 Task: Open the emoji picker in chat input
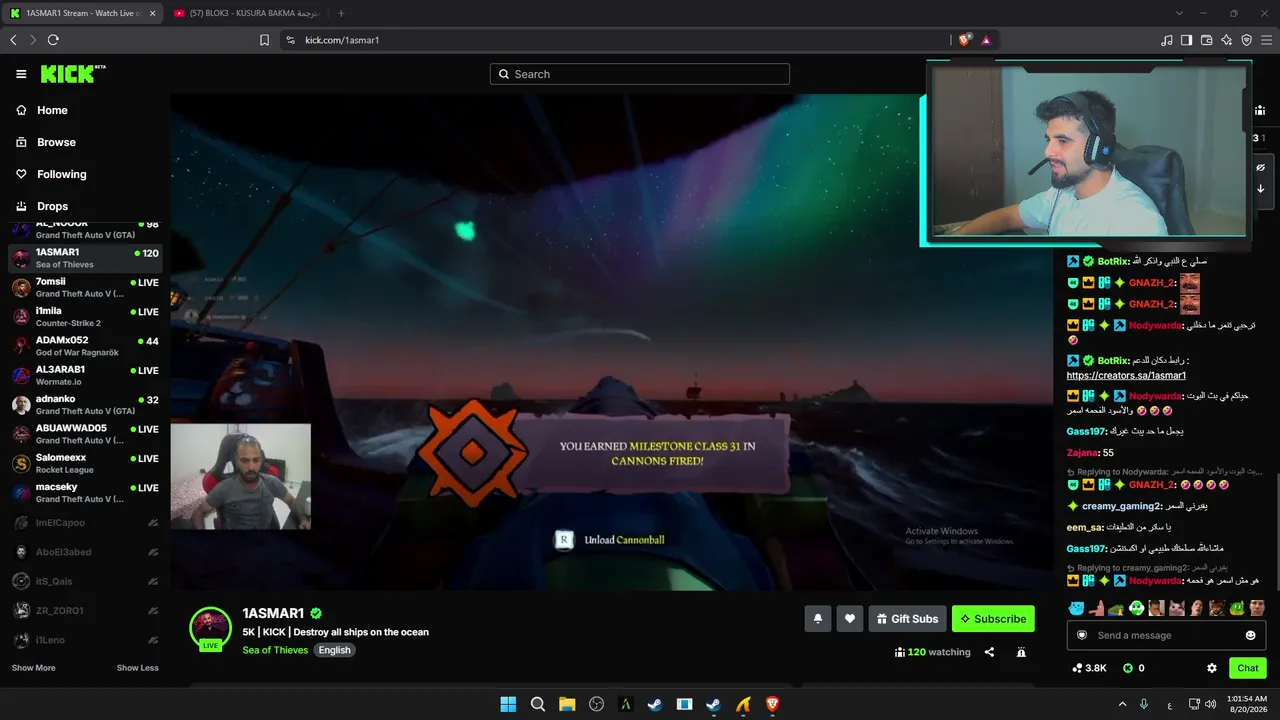(1250, 635)
